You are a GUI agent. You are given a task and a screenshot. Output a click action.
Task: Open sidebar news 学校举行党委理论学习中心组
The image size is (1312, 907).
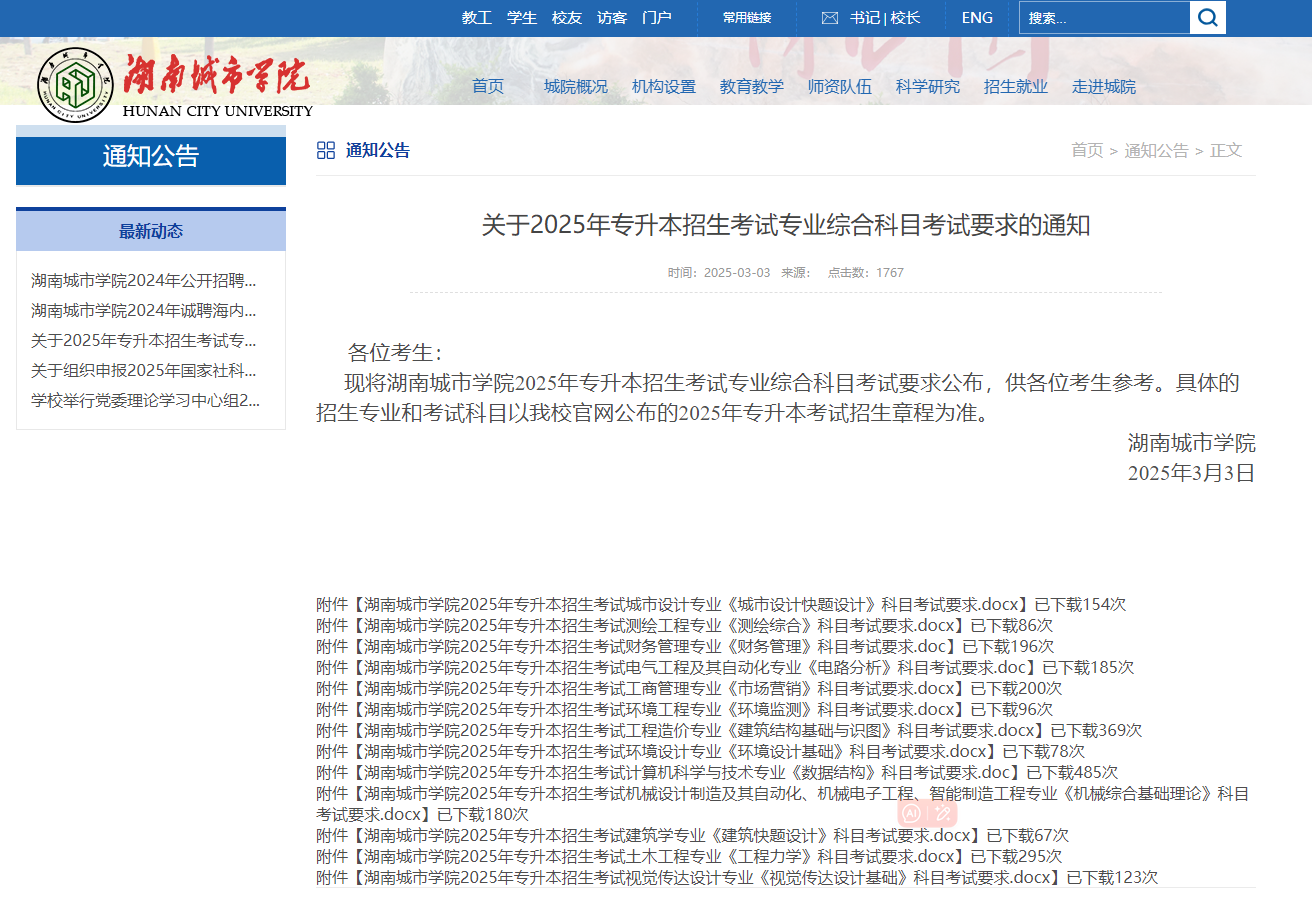point(146,401)
